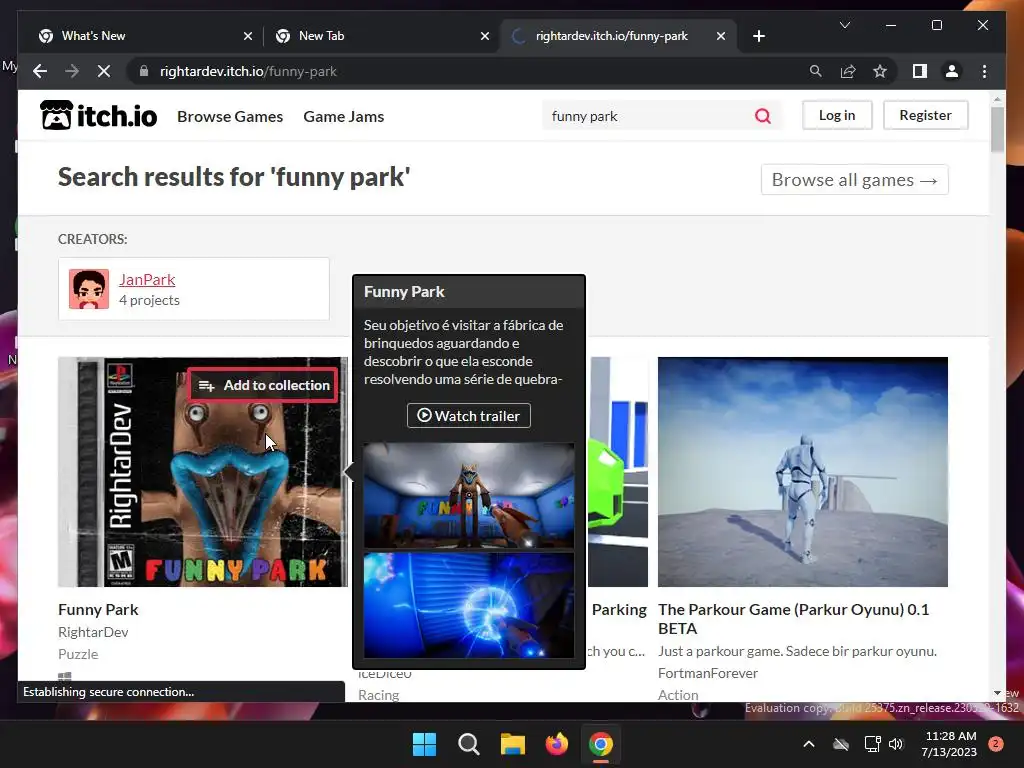This screenshot has width=1024, height=768.
Task: Click FortmanForever author link
Action: click(x=708, y=673)
